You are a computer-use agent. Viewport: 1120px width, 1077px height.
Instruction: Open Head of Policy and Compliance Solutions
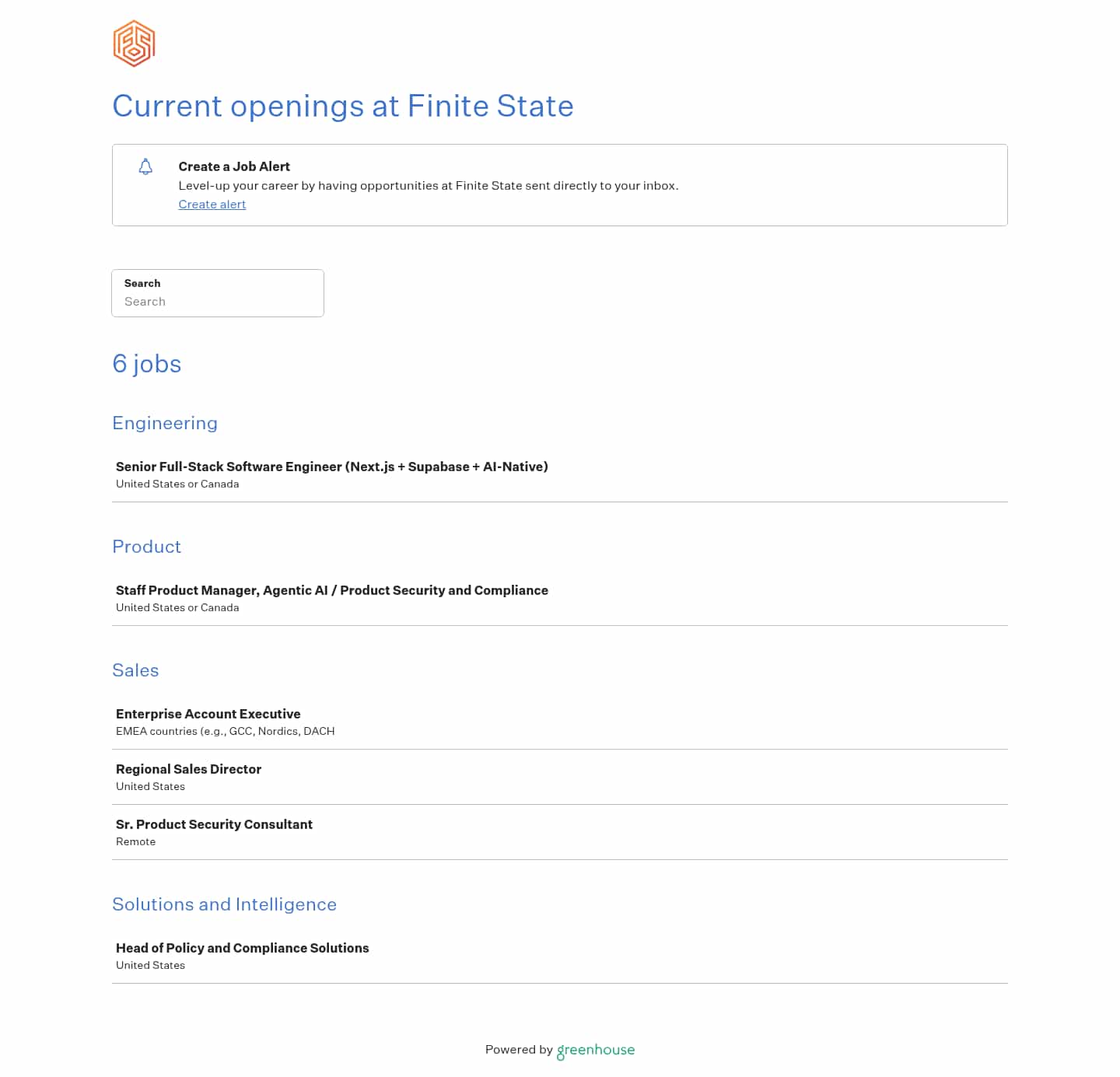tap(242, 948)
